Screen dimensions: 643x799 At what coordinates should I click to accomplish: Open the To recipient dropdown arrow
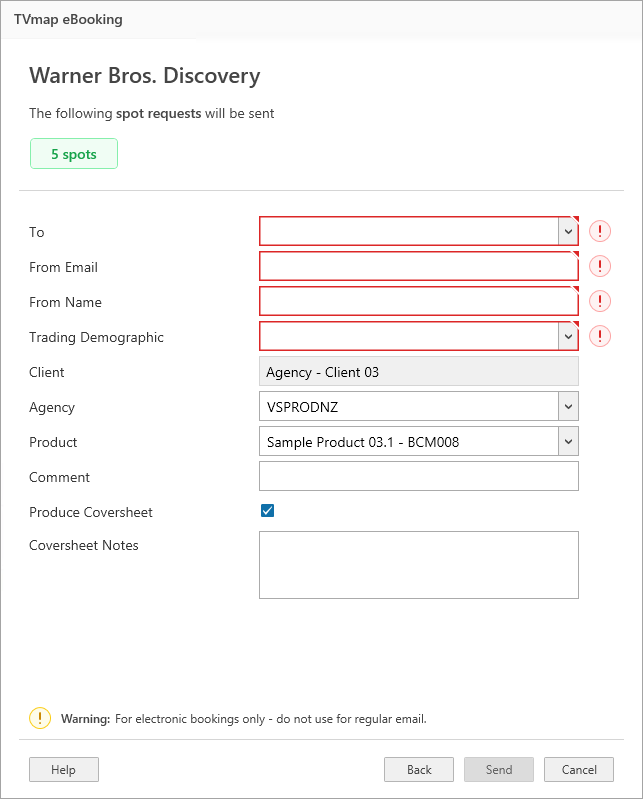point(568,232)
